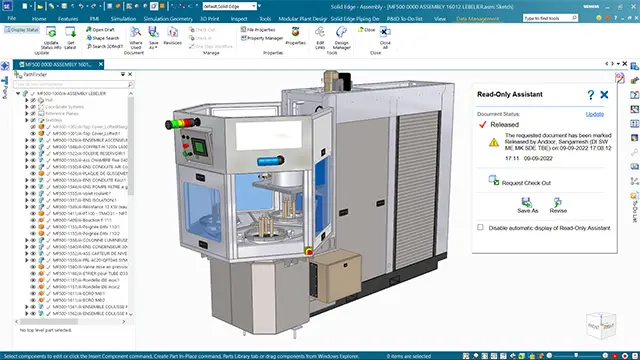Click Request Check Out
640x360 pixels.
tap(520, 181)
